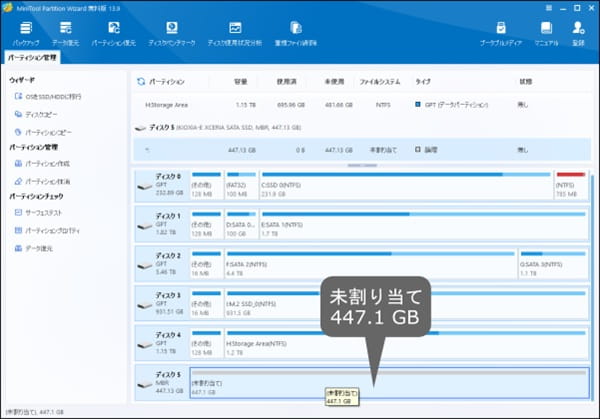
Task: Open ディスク使用状況分析 analyzer
Action: 235,34
